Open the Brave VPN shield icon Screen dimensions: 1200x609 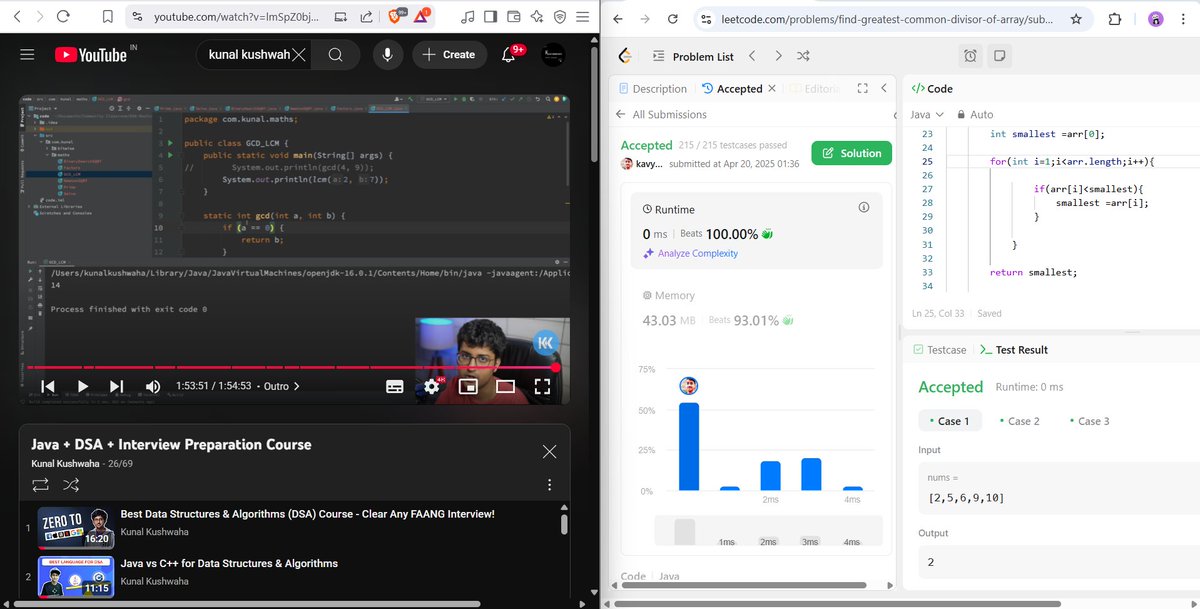tap(560, 17)
